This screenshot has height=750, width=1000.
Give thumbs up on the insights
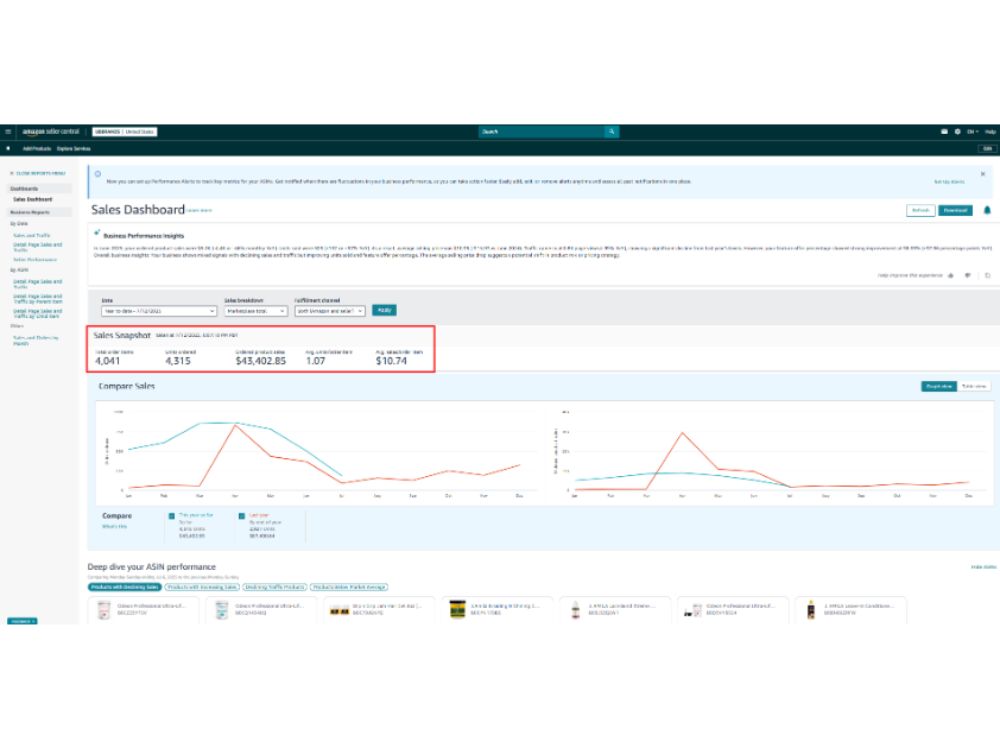point(951,276)
